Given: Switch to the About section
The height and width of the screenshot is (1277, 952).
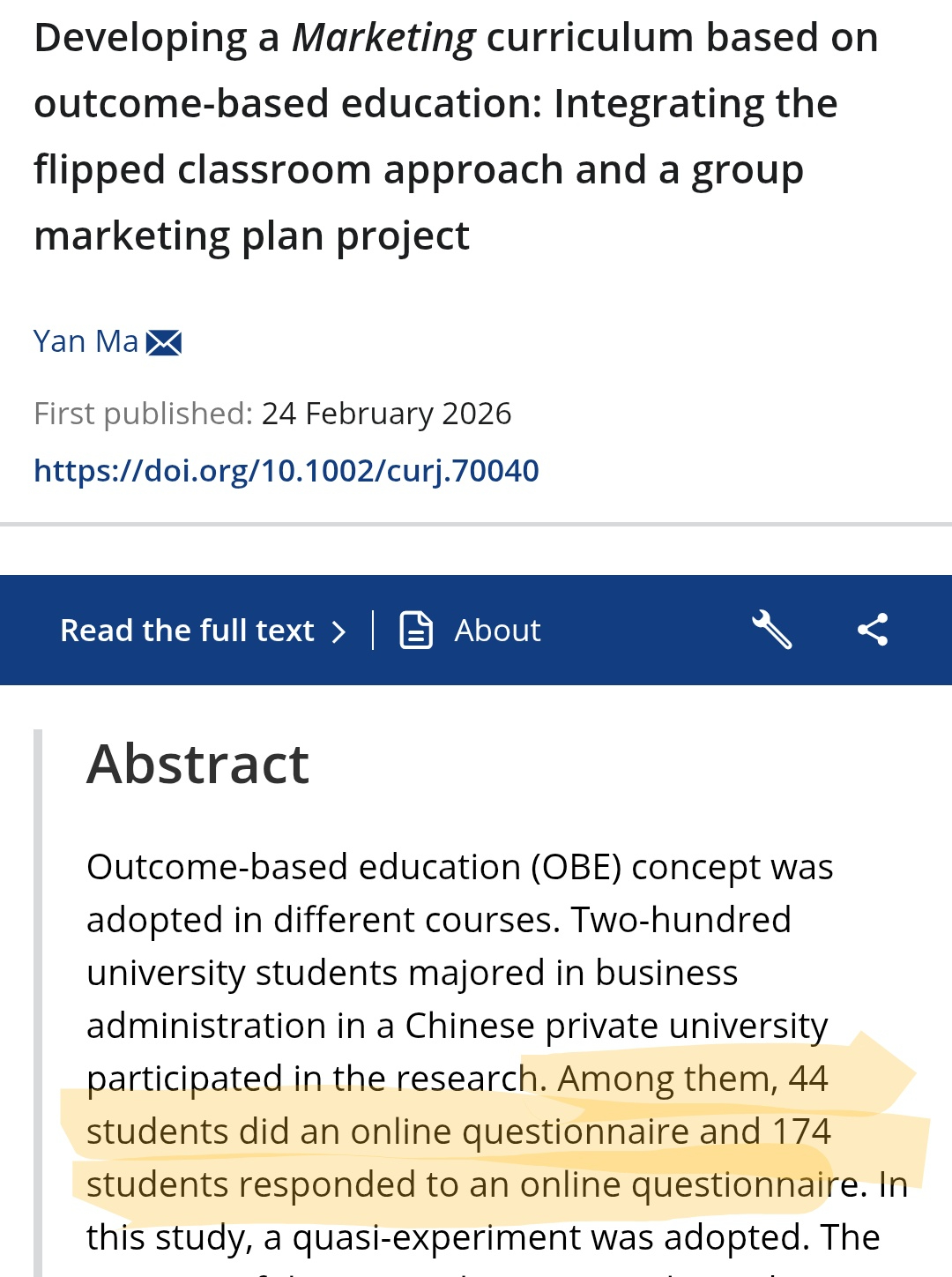Looking at the screenshot, I should tap(497, 631).
